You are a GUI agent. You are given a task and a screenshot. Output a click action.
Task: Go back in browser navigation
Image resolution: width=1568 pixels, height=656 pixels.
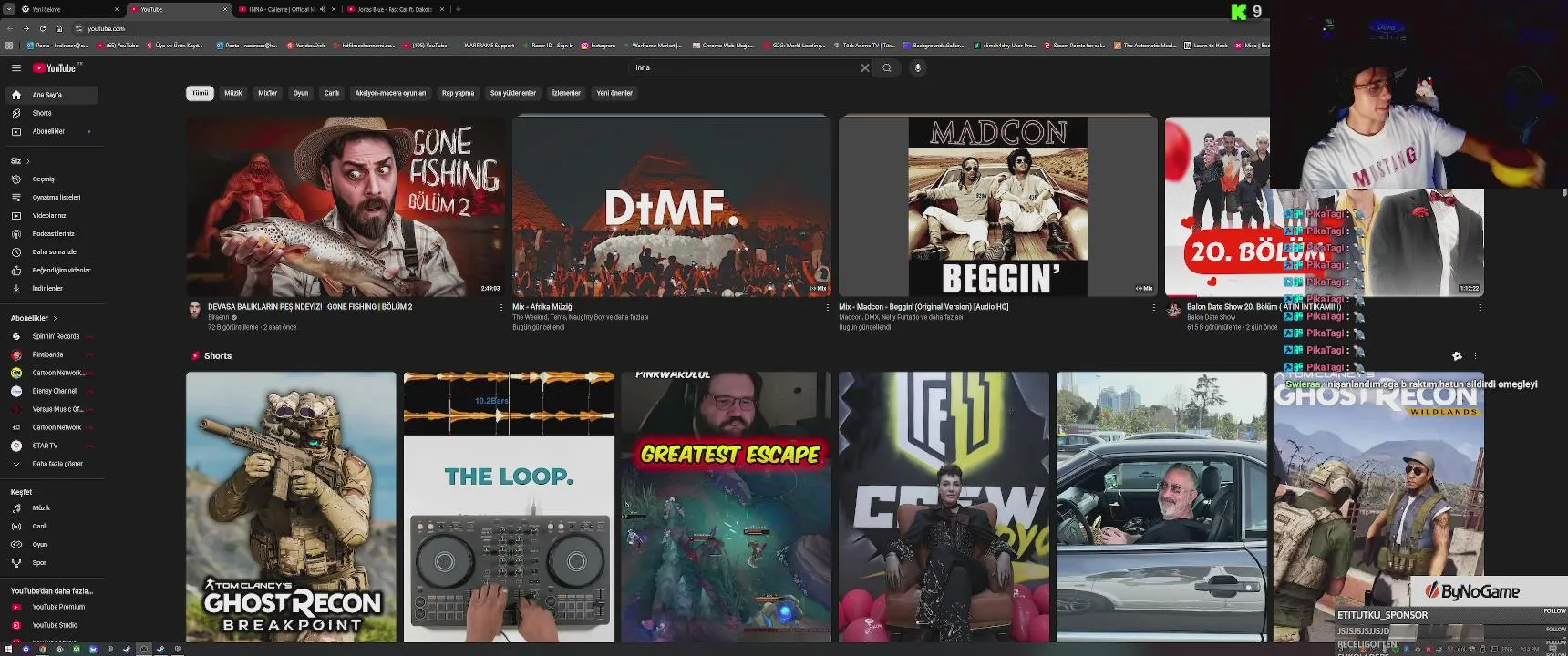click(x=10, y=28)
